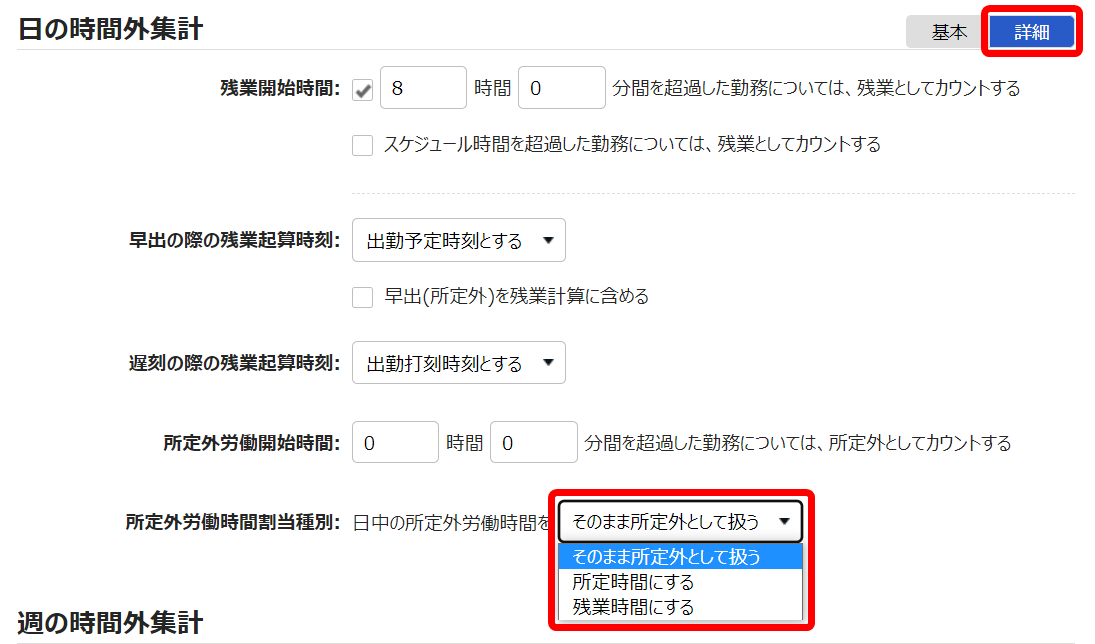Click the 日中の所定外労働時間を text

click(x=452, y=522)
